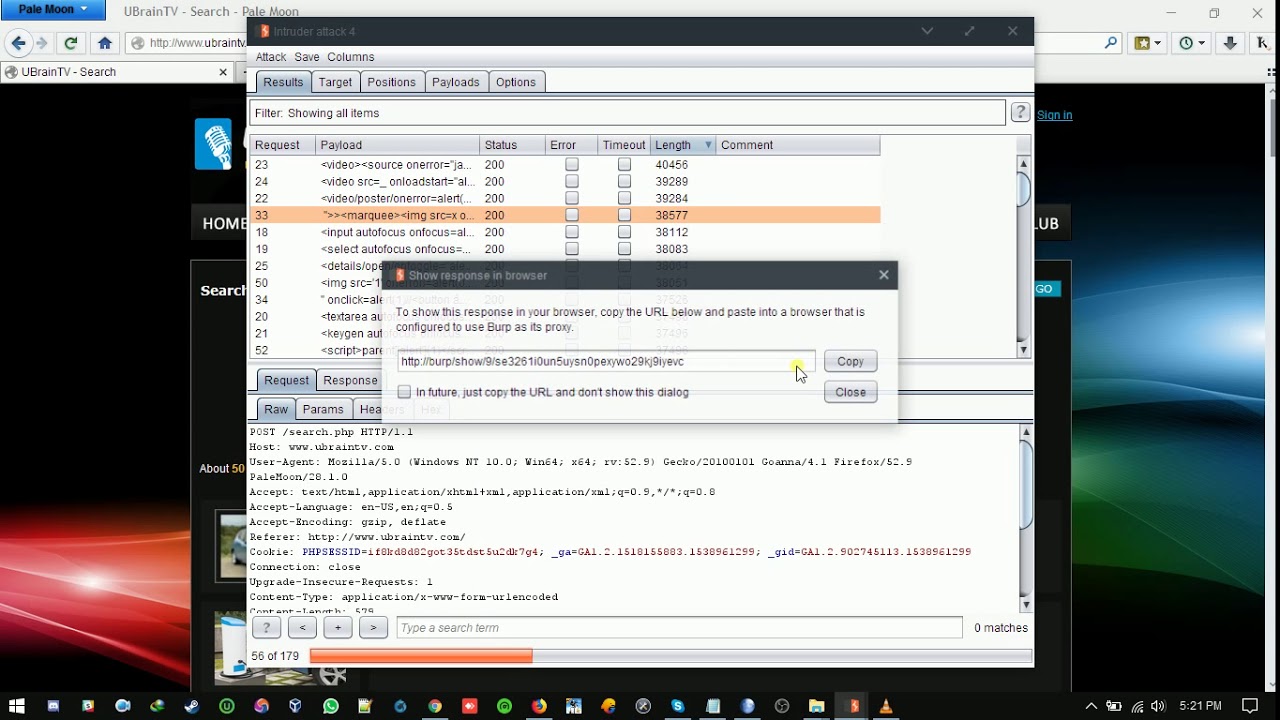Click the Burp show URL text field
The height and width of the screenshot is (720, 1280).
click(606, 361)
